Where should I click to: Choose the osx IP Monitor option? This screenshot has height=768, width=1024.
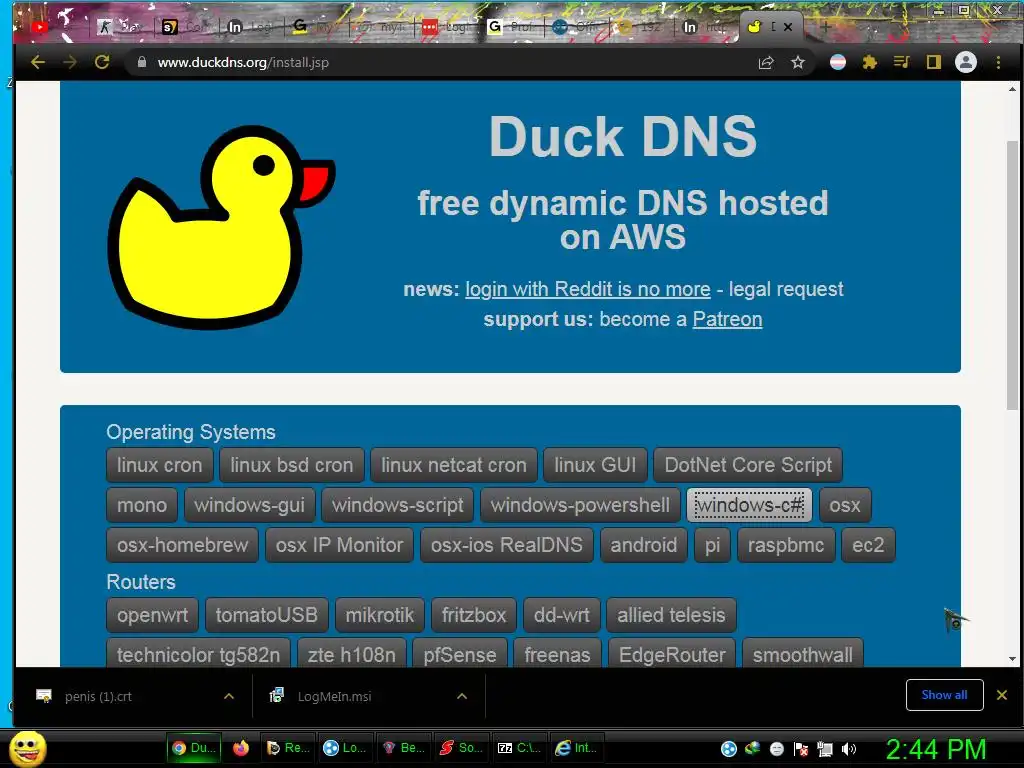tap(339, 545)
